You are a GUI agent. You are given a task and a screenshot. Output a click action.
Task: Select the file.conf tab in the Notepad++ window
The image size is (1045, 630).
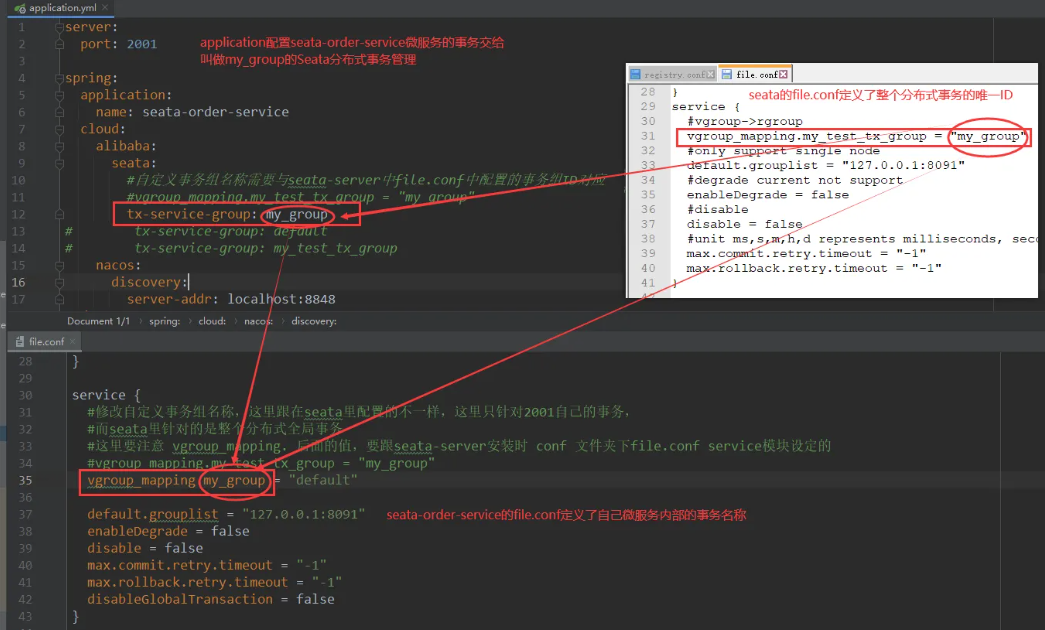pos(755,74)
